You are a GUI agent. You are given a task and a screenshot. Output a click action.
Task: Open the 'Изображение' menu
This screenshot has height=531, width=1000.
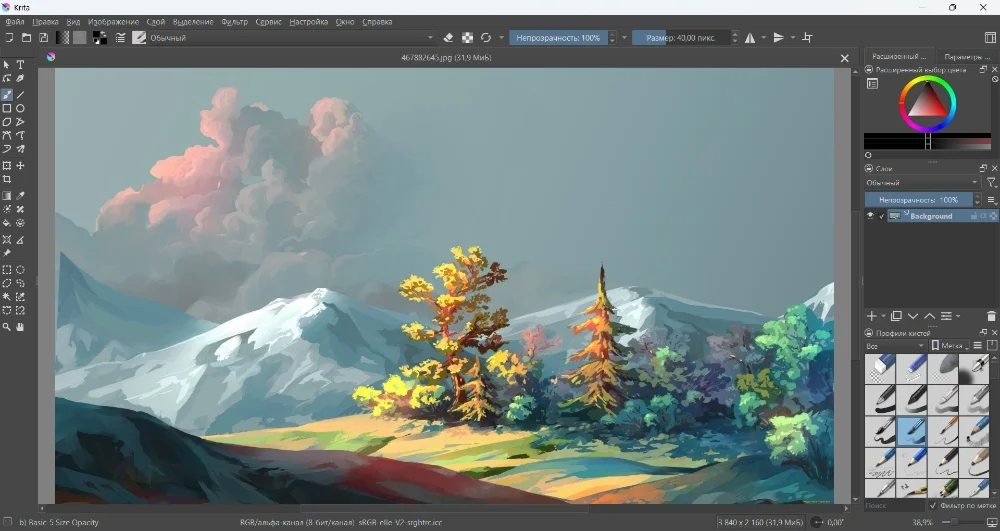[114, 22]
